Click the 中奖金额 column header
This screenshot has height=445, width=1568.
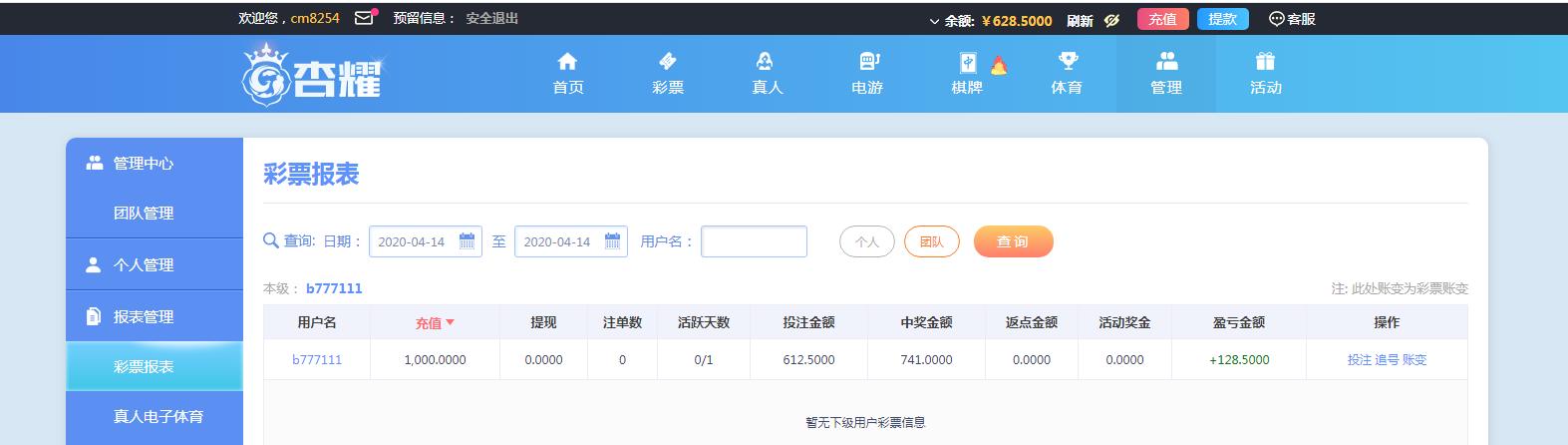(x=926, y=322)
